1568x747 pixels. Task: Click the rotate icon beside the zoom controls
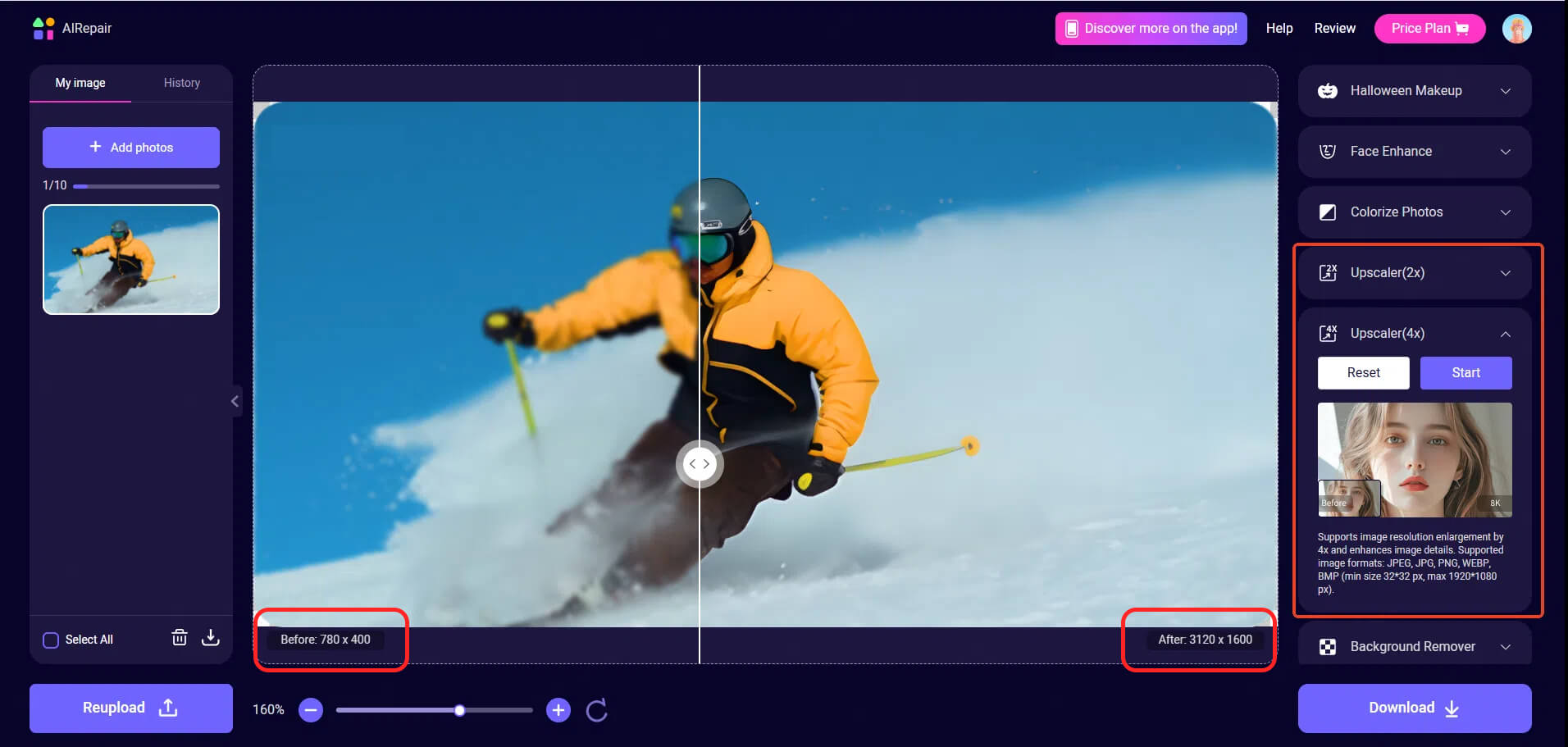(596, 709)
